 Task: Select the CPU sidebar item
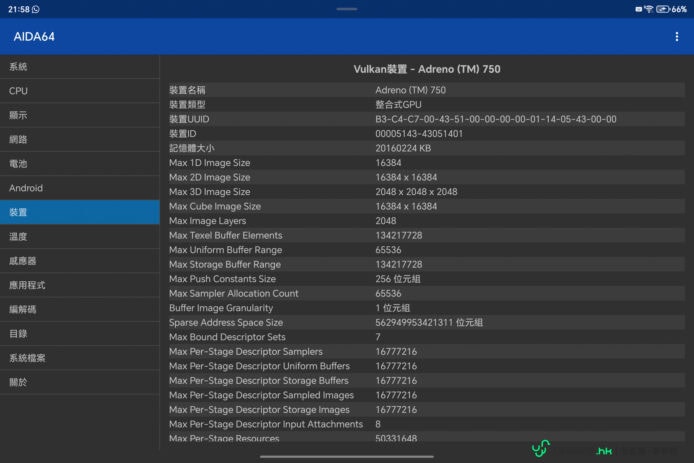pos(18,91)
